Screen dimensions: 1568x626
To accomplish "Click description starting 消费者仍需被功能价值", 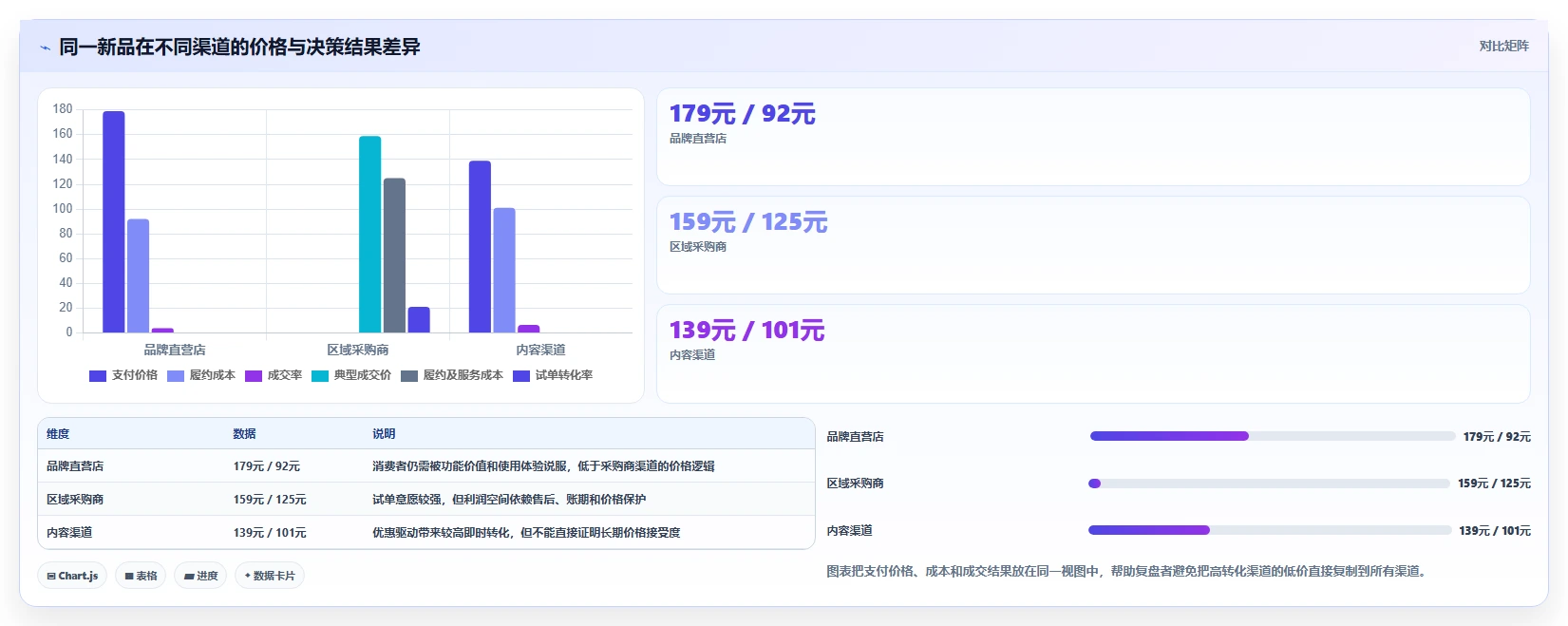I will (543, 466).
